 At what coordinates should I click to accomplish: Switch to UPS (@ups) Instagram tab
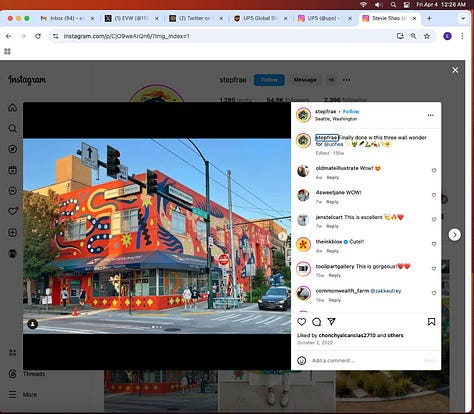(x=325, y=18)
